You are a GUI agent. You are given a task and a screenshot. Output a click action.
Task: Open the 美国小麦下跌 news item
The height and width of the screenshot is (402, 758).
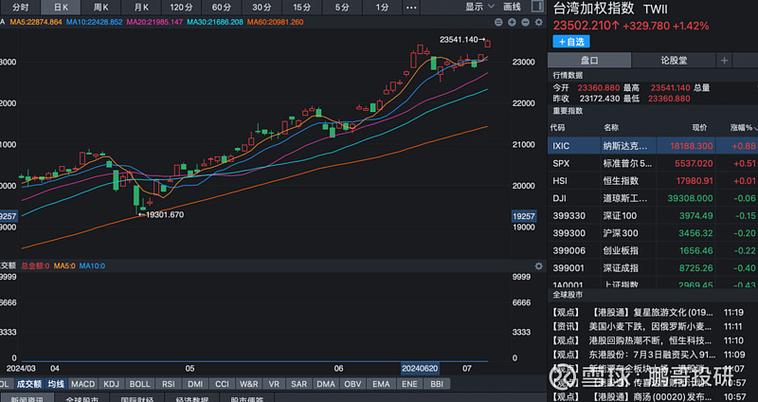click(x=648, y=327)
